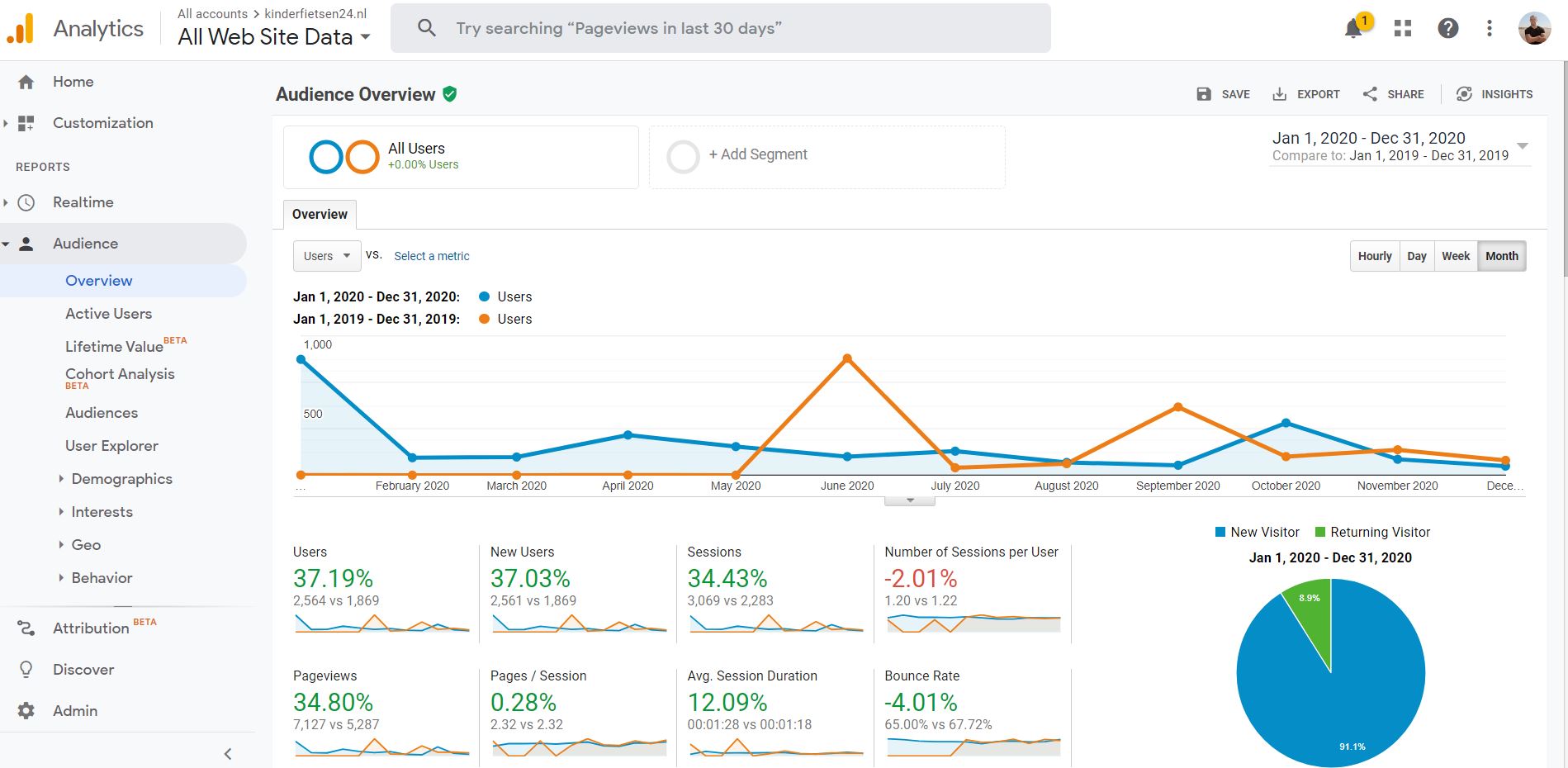Click the SHARE button label
The height and width of the screenshot is (768, 1568).
pos(1405,94)
